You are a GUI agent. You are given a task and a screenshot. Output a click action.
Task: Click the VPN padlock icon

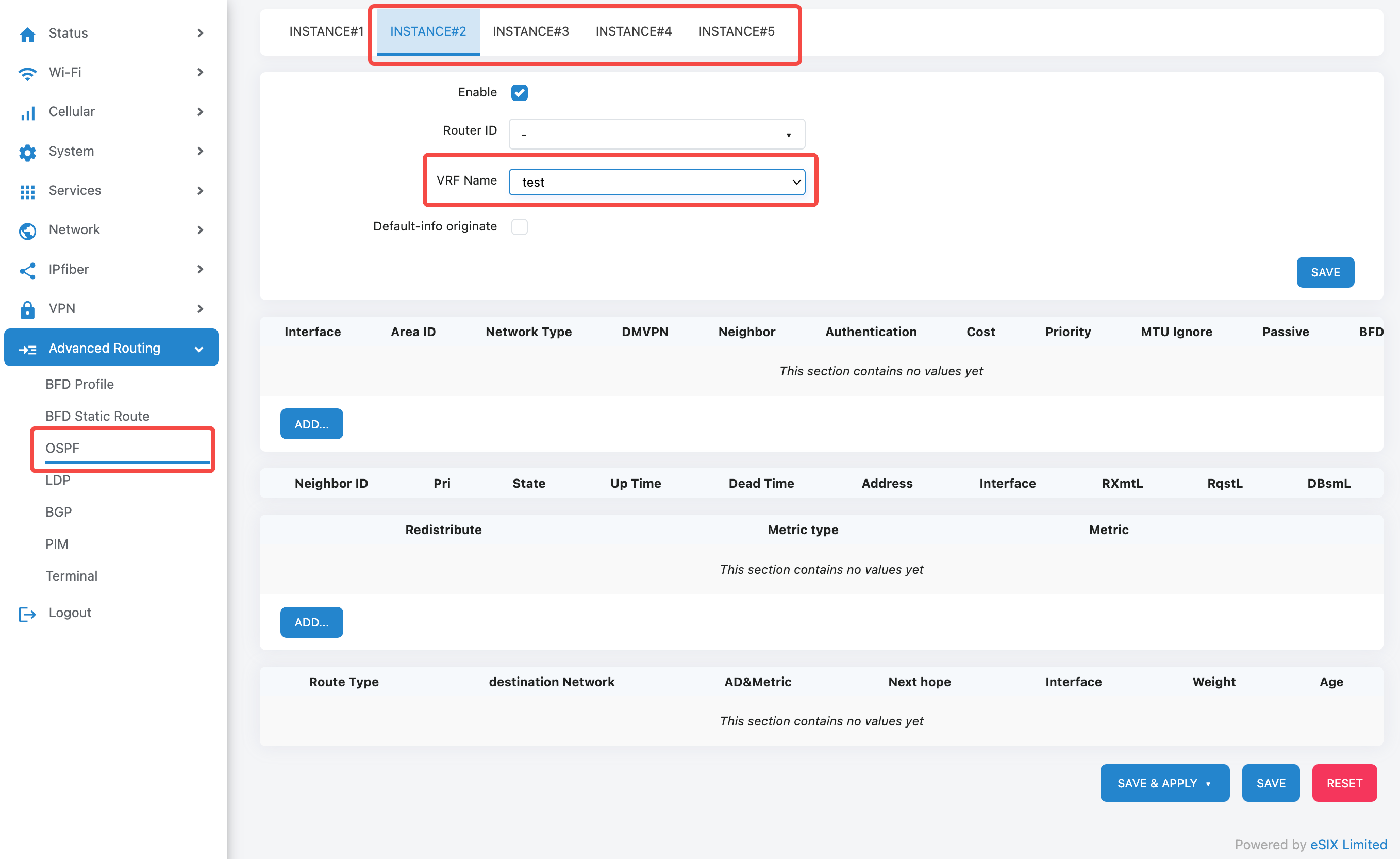coord(27,309)
